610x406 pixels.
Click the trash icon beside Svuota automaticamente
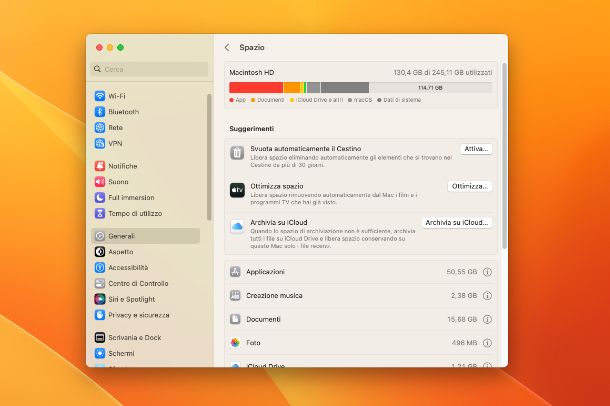tap(237, 153)
